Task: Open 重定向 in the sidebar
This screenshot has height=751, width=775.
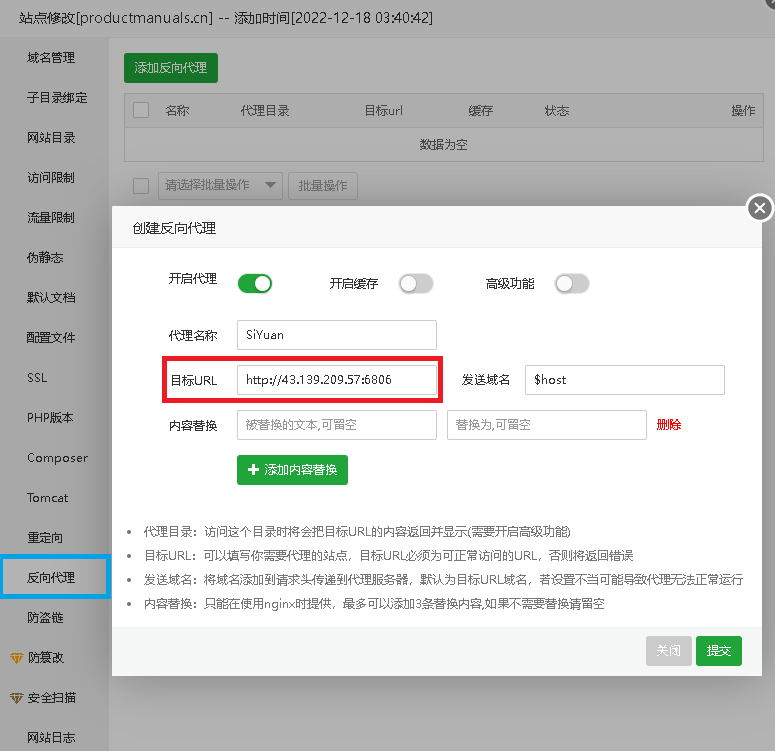Action: 45,538
